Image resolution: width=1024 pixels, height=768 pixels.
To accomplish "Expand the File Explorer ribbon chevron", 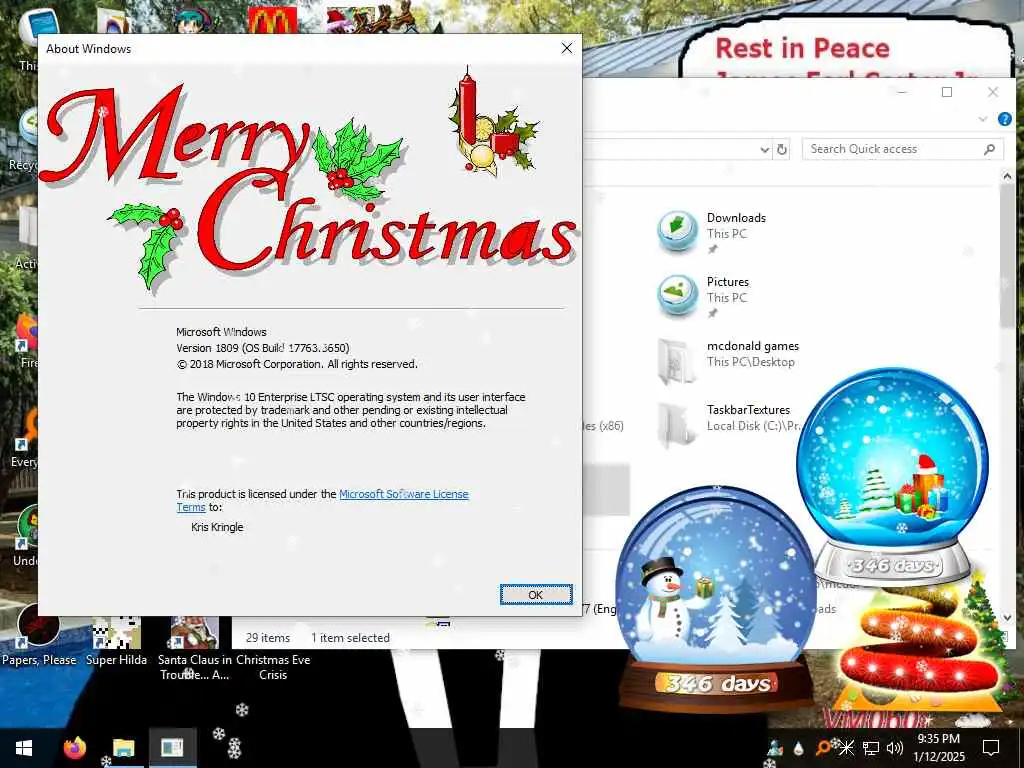I will (983, 119).
